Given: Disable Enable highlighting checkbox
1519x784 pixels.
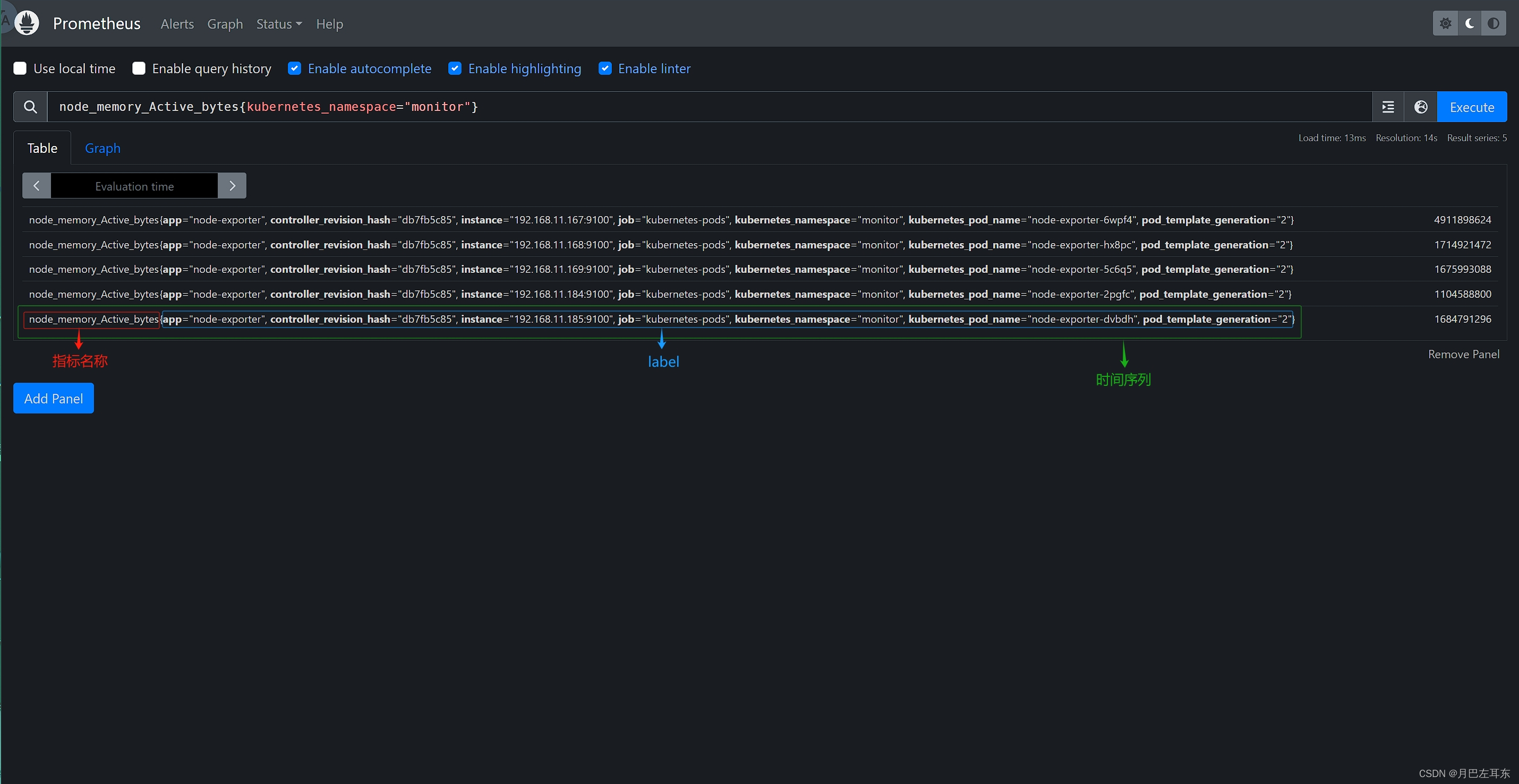Looking at the screenshot, I should (x=456, y=68).
